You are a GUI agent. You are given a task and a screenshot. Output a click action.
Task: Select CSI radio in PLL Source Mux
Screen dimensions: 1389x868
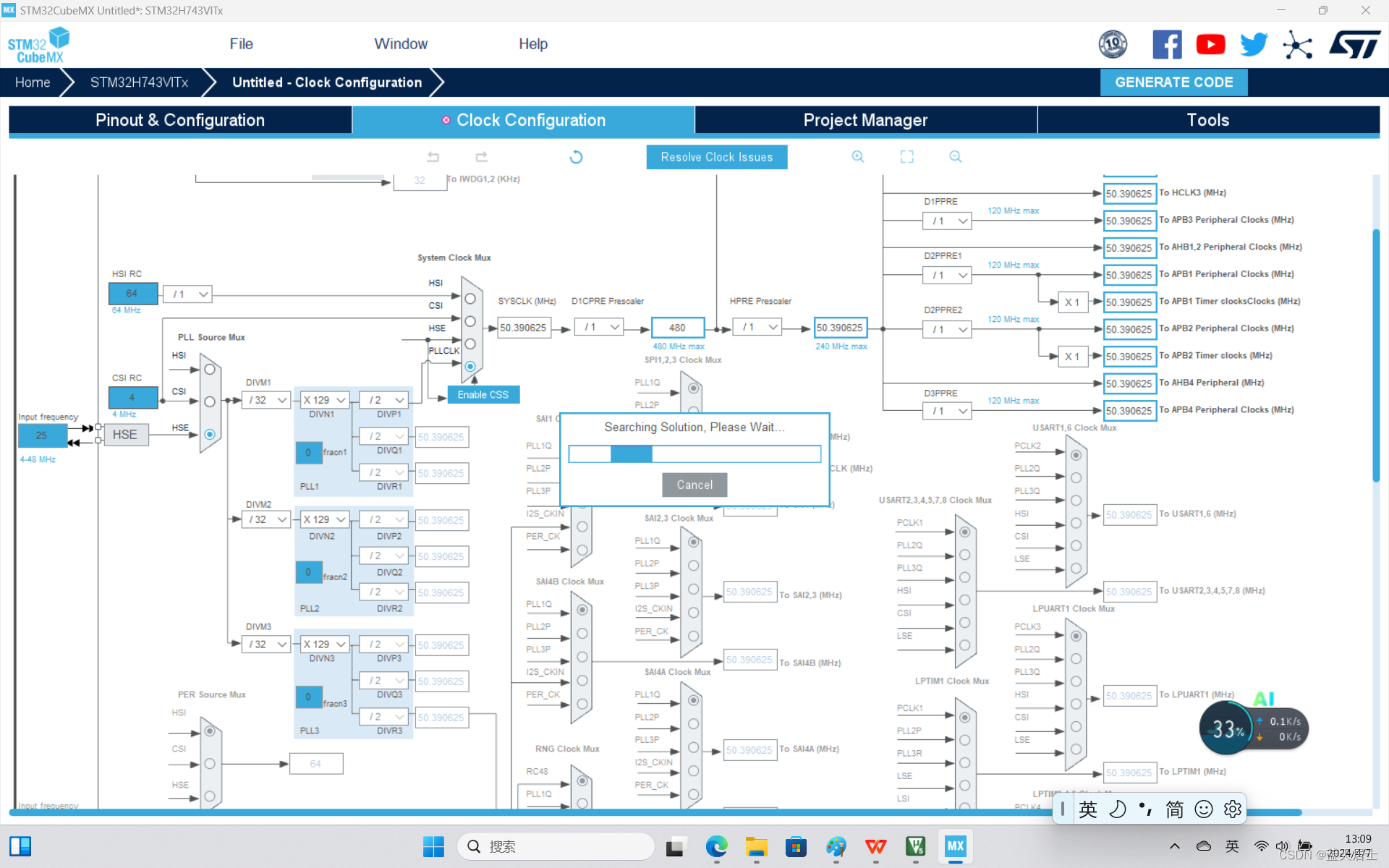pyautogui.click(x=210, y=401)
